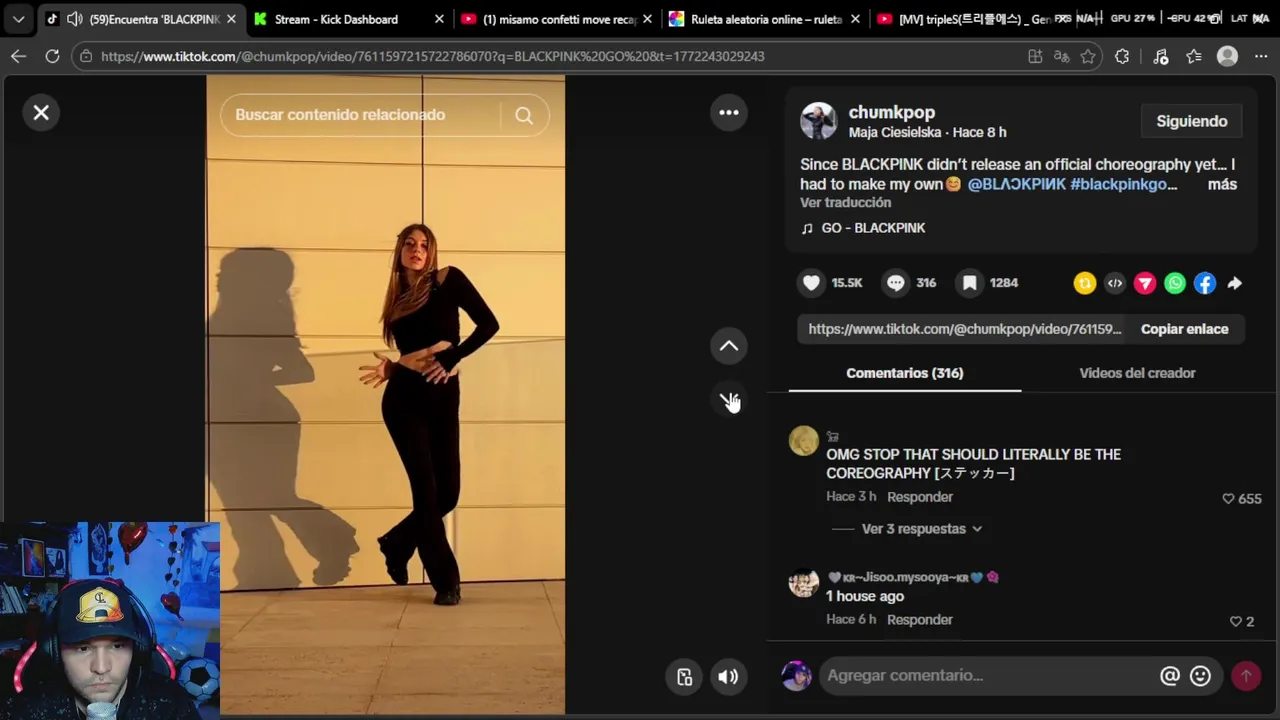Mute tab using speaker icon on TikTok tab
Viewport: 1280px width, 720px height.
point(74,19)
